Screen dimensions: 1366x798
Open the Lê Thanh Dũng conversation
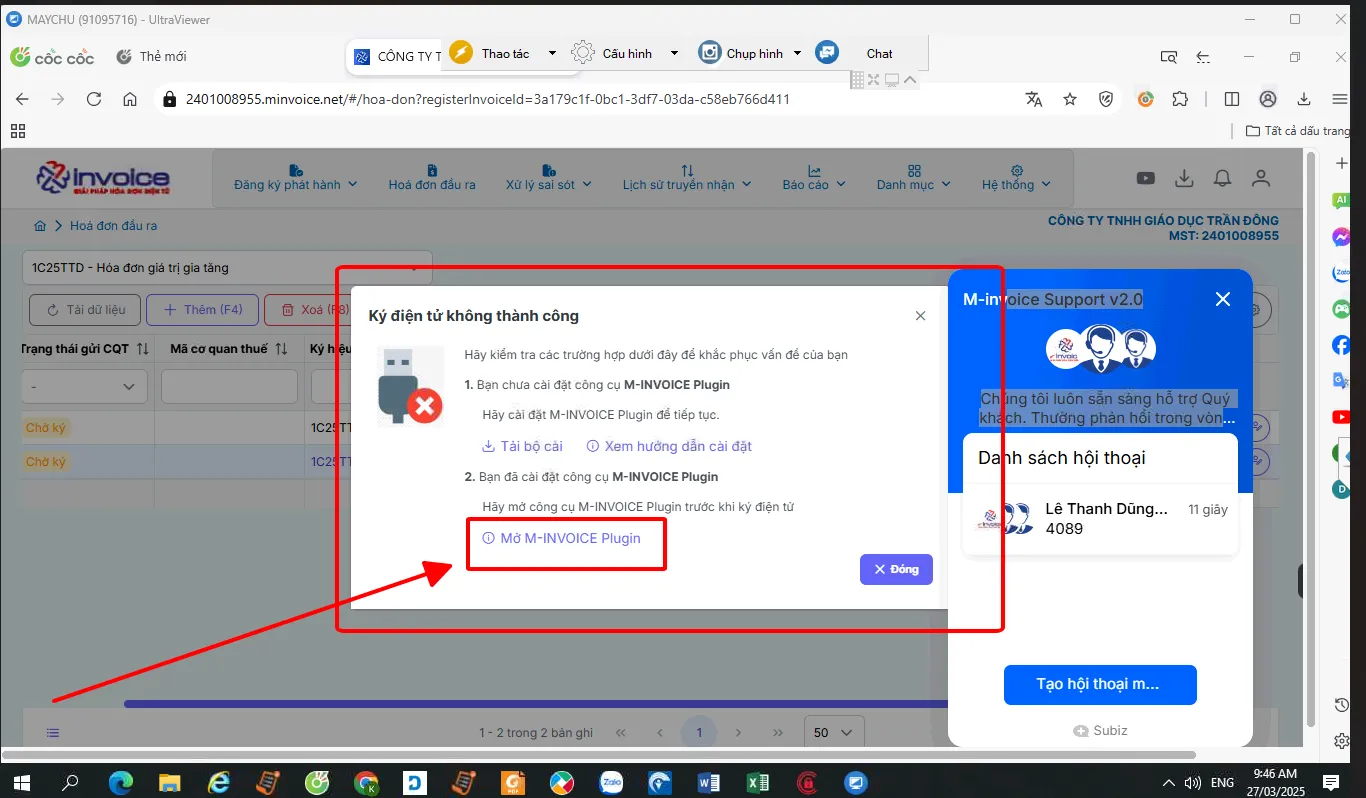1100,519
